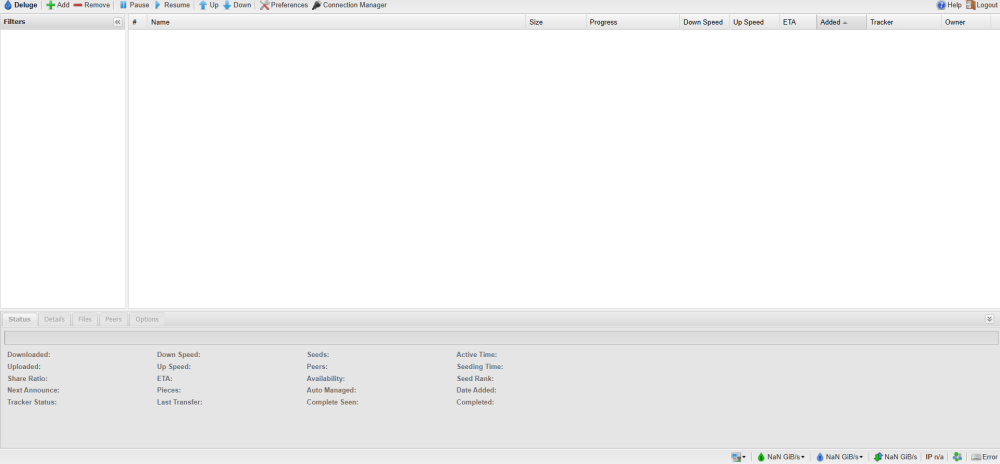
Task: Click the Add torrent plus icon
Action: click(x=50, y=5)
